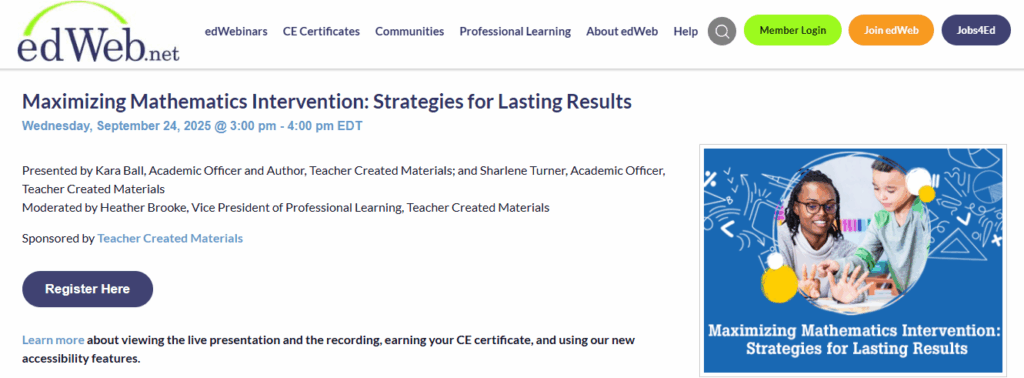Click the Register Here button
1024x378 pixels.
click(x=88, y=289)
